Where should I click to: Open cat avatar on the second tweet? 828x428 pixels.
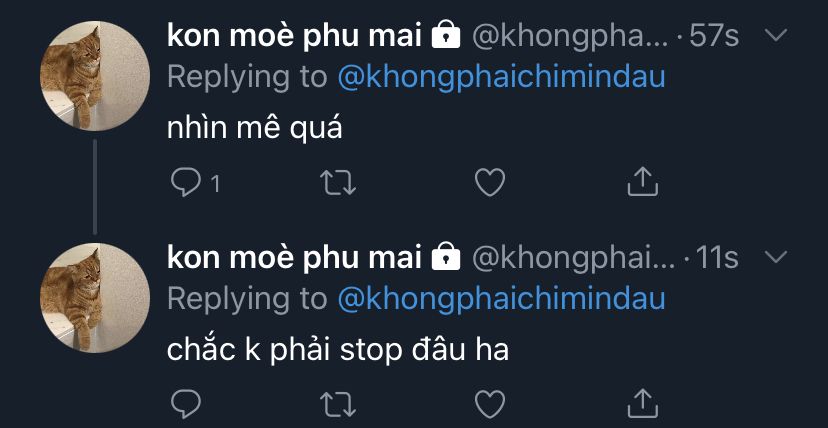point(95,298)
